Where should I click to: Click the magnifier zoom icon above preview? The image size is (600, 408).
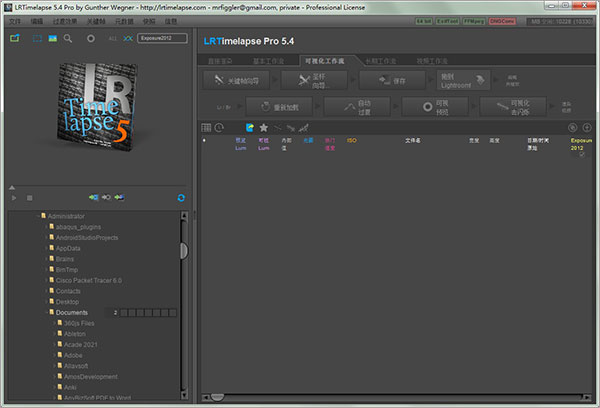pos(68,38)
